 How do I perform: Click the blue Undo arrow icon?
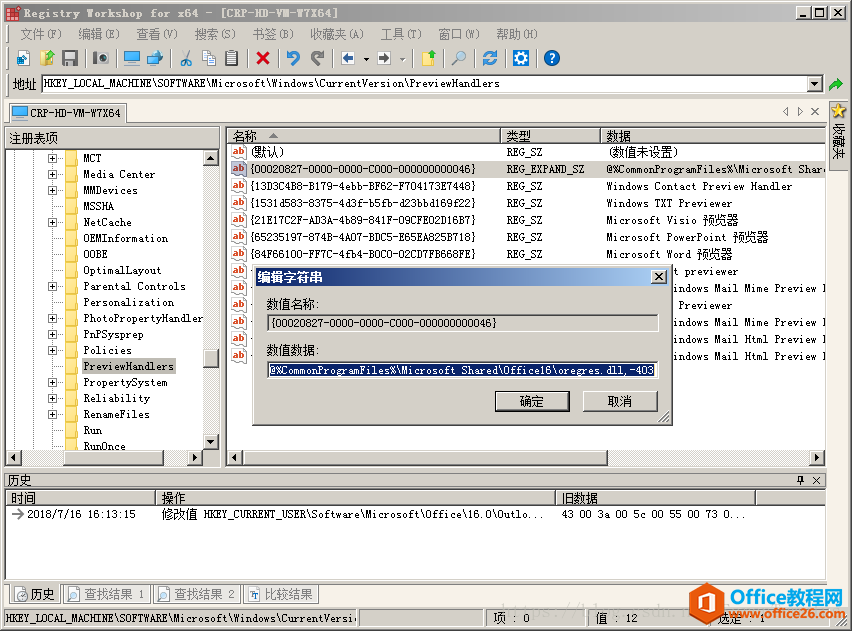point(293,58)
